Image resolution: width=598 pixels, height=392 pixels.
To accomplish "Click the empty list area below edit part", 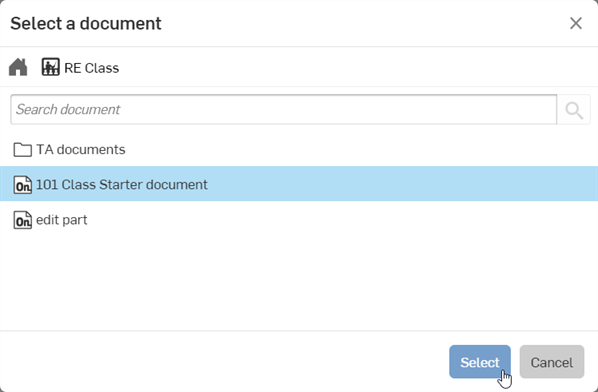I will pos(299,284).
